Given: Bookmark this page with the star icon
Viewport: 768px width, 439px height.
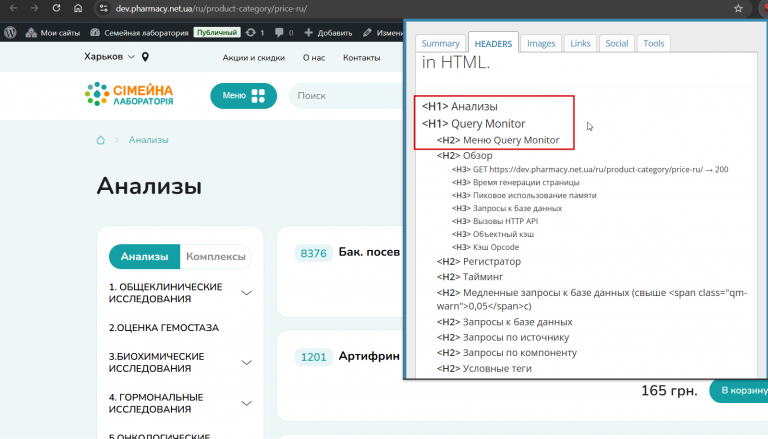Looking at the screenshot, I should coord(738,8).
